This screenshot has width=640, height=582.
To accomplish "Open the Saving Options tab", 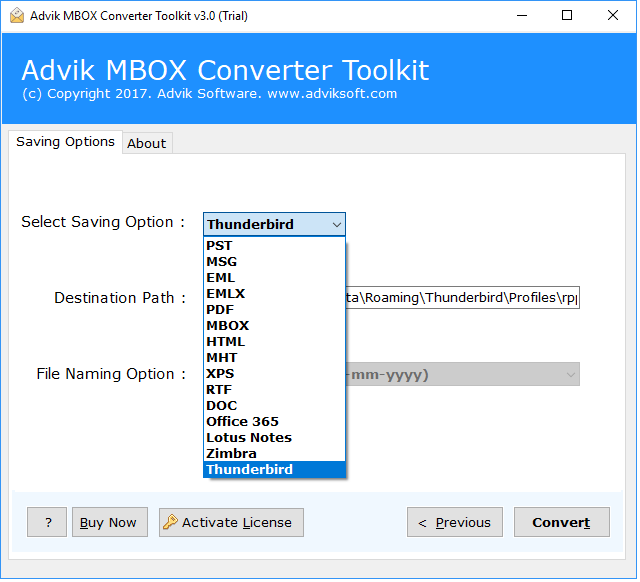I will pos(66,142).
